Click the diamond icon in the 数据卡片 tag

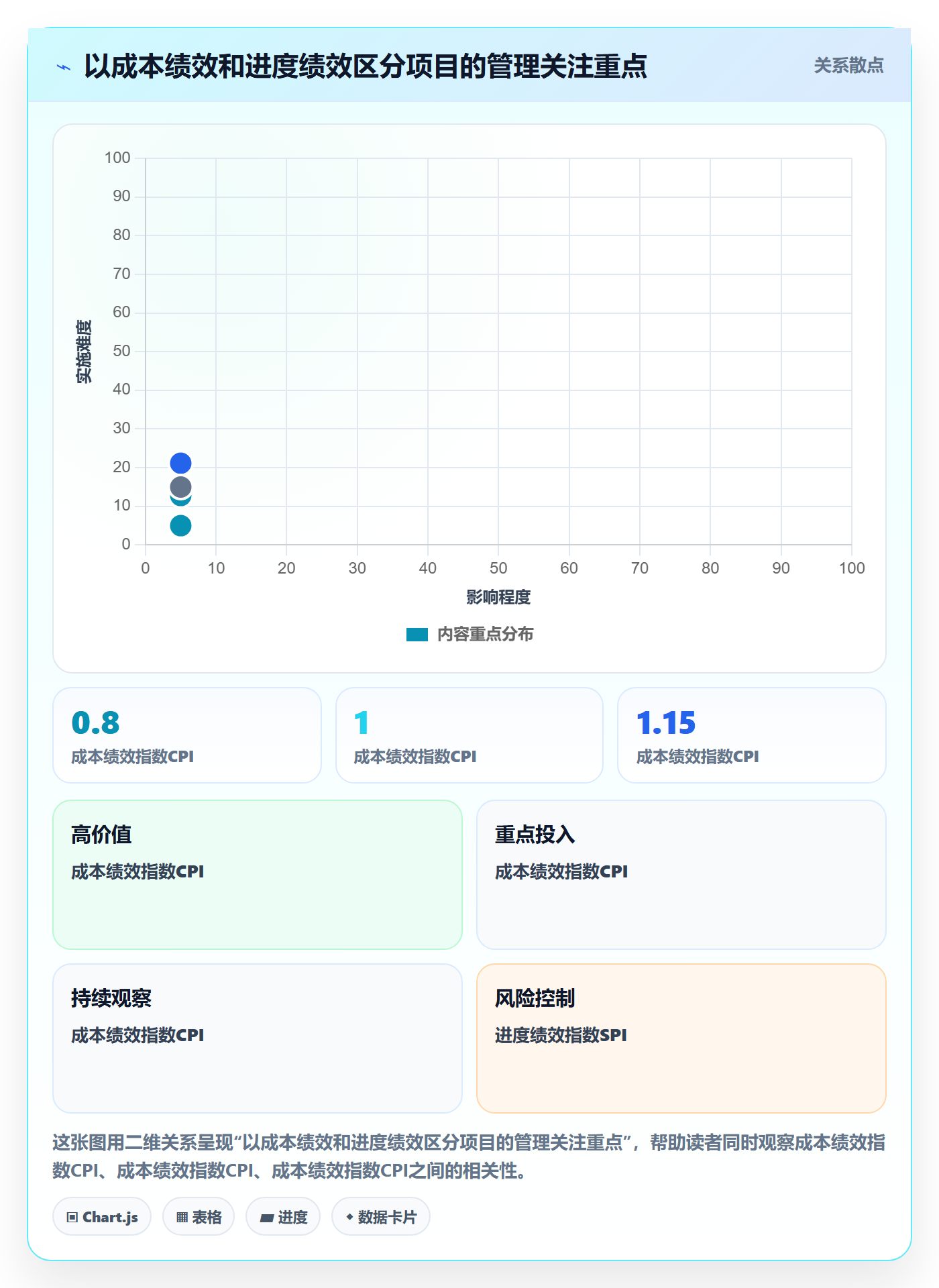pos(349,1217)
